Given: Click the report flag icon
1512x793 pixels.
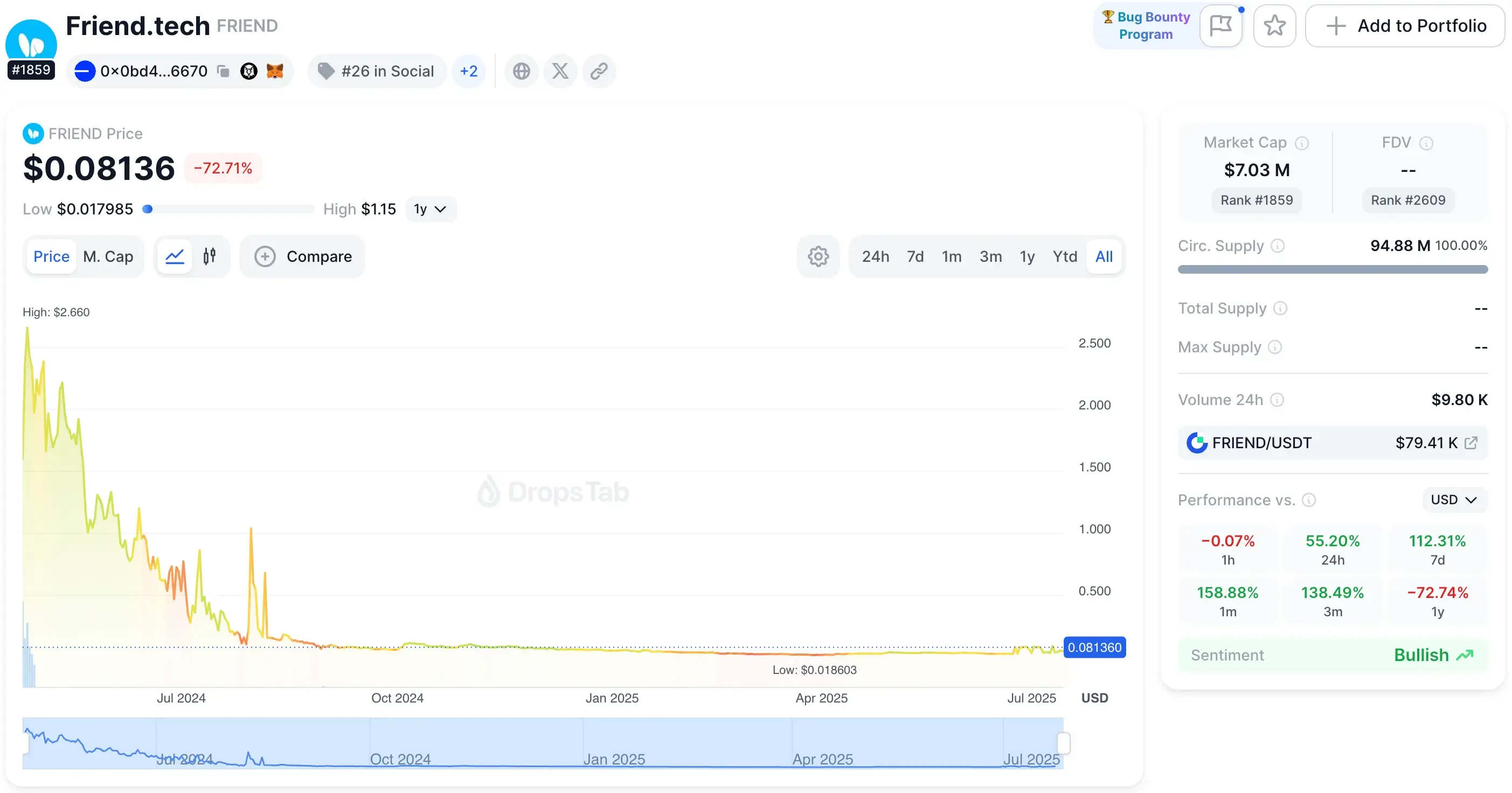Looking at the screenshot, I should tap(1221, 26).
